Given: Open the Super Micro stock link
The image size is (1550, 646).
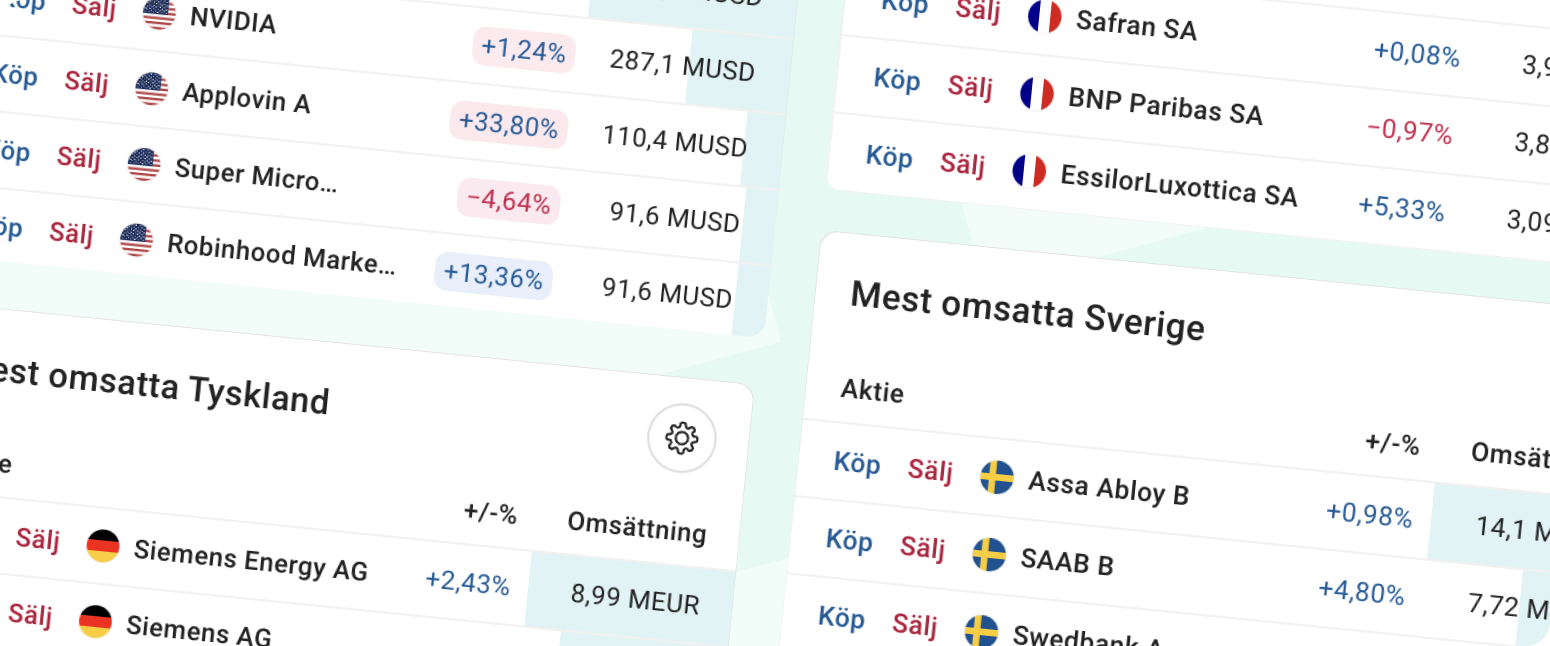Looking at the screenshot, I should tap(256, 175).
